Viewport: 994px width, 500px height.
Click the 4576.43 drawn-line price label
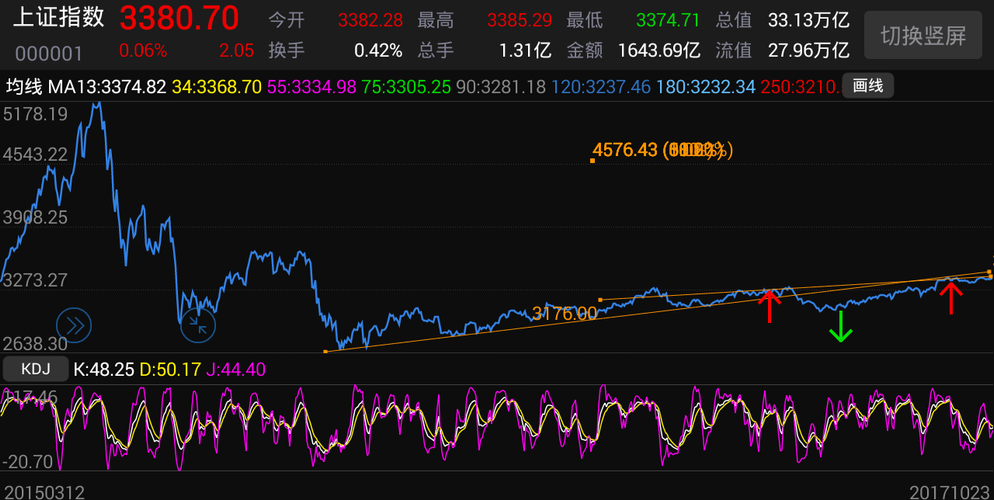tap(626, 150)
